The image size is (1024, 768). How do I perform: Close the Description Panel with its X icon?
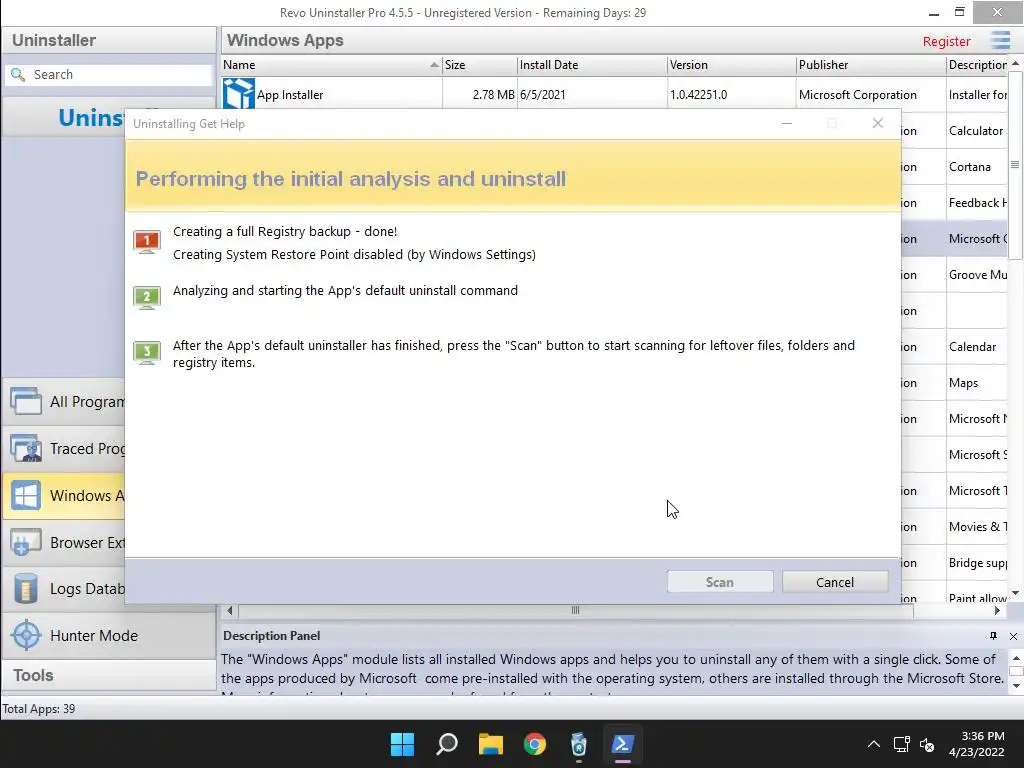[x=1013, y=636]
